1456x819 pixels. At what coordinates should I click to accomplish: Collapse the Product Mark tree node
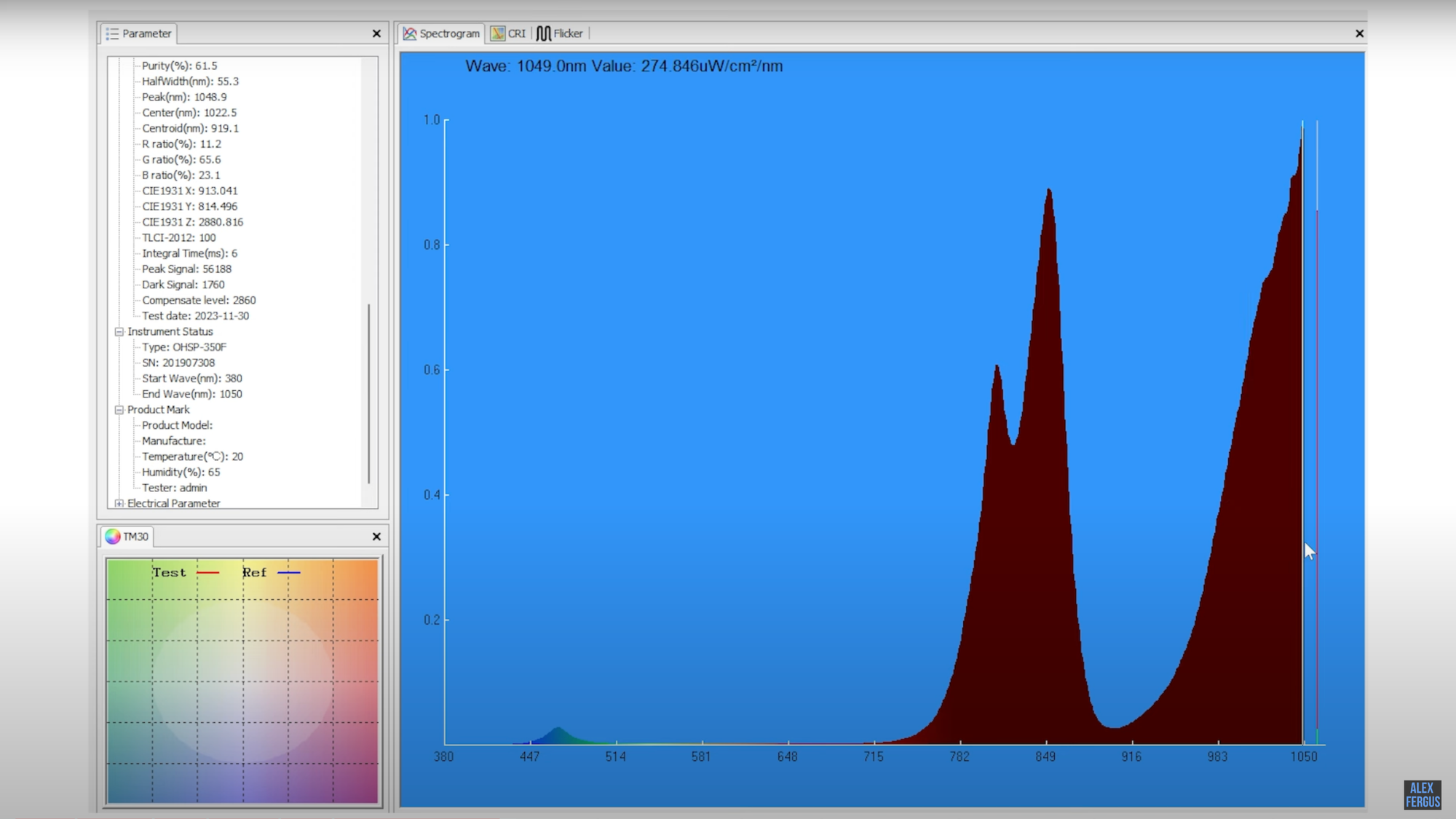[x=119, y=410]
